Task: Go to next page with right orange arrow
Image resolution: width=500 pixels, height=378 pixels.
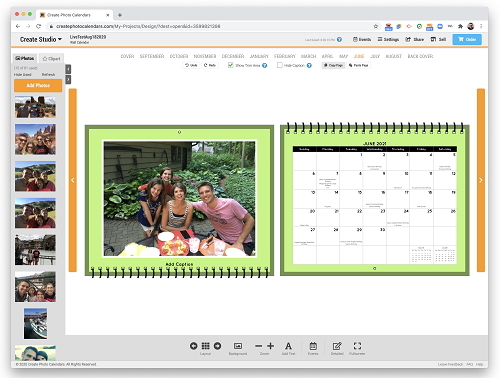Action: tap(481, 180)
